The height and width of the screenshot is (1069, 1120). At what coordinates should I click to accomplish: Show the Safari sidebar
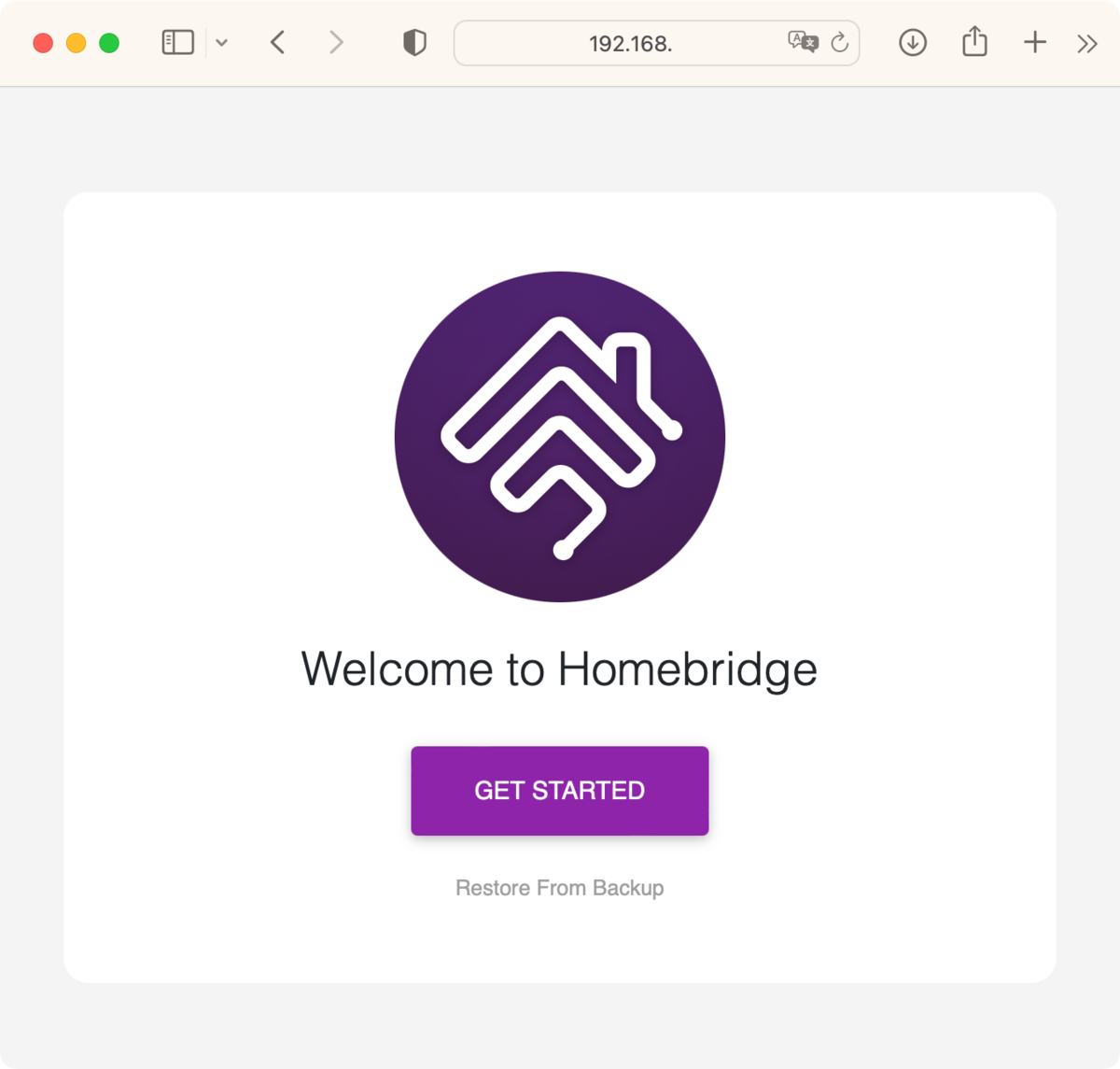point(177,43)
